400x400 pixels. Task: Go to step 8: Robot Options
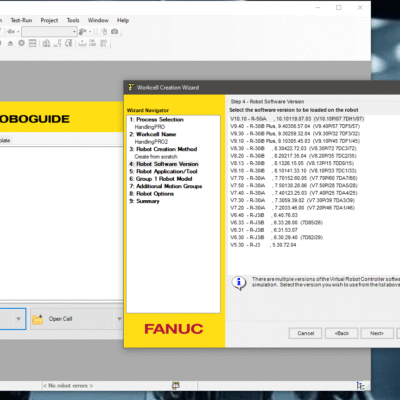pyautogui.click(x=152, y=194)
